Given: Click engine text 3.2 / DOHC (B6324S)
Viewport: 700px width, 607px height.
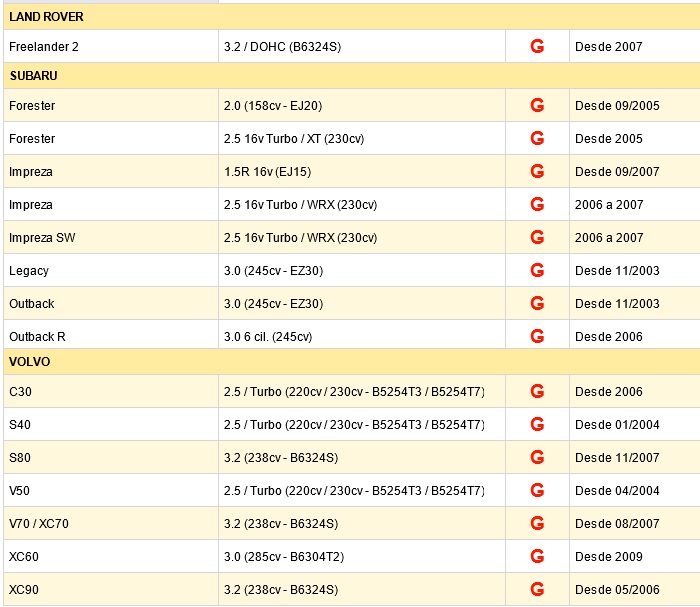Looking at the screenshot, I should (283, 46).
